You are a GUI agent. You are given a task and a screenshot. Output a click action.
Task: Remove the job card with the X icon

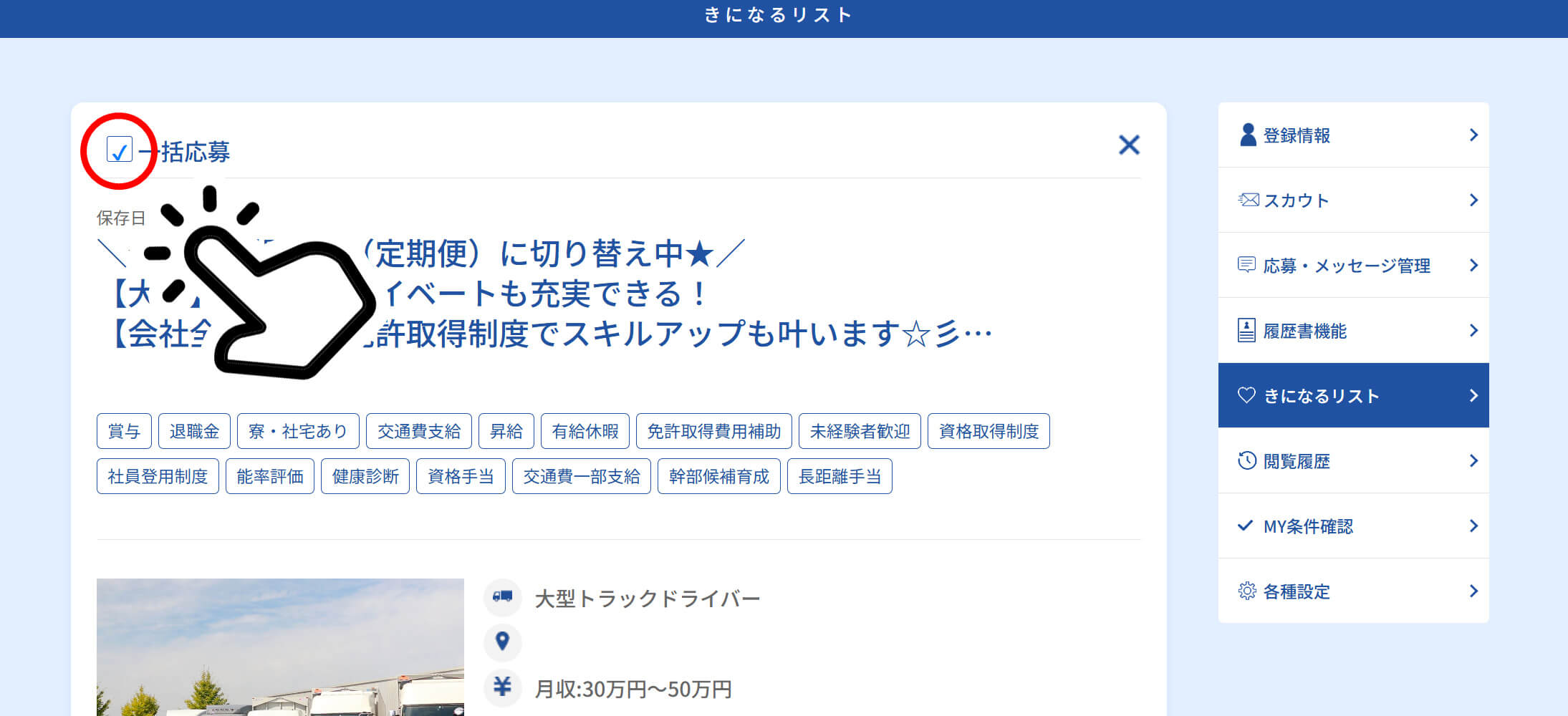click(x=1129, y=145)
